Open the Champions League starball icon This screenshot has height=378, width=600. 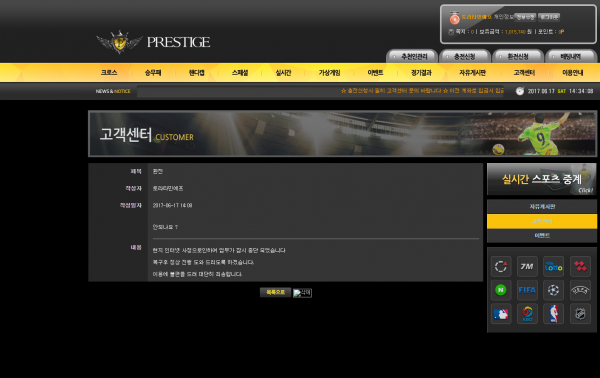point(553,290)
